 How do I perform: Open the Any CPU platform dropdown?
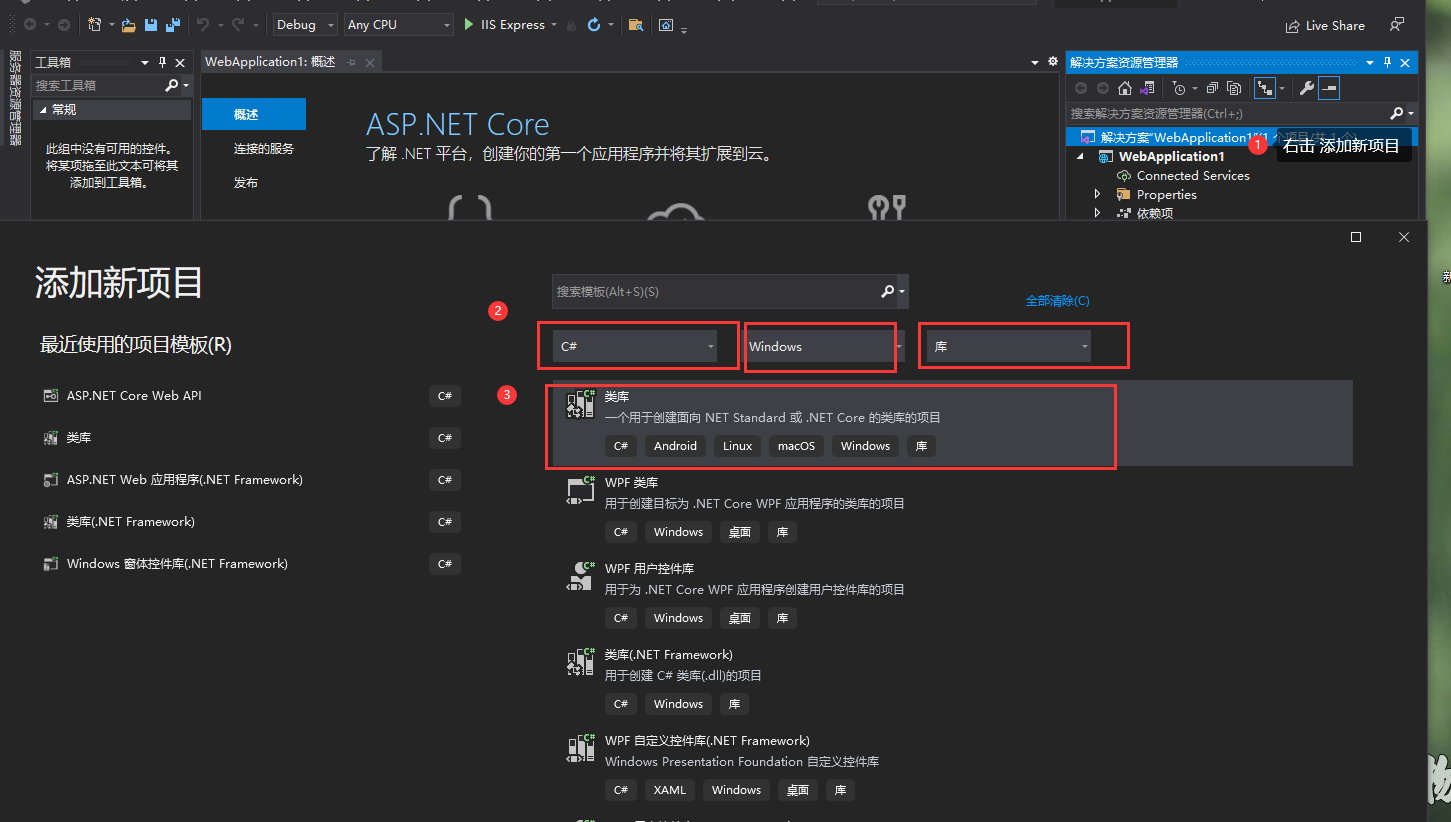click(399, 25)
